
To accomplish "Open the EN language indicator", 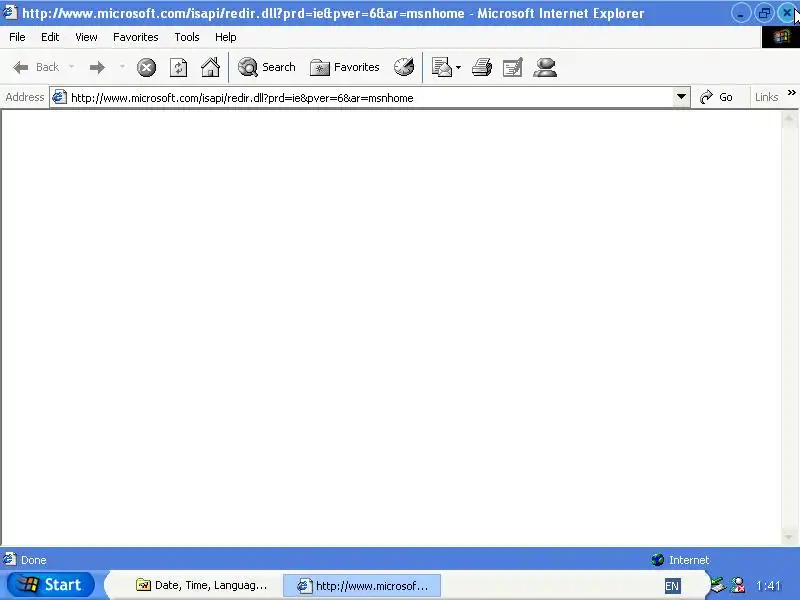I will (672, 586).
